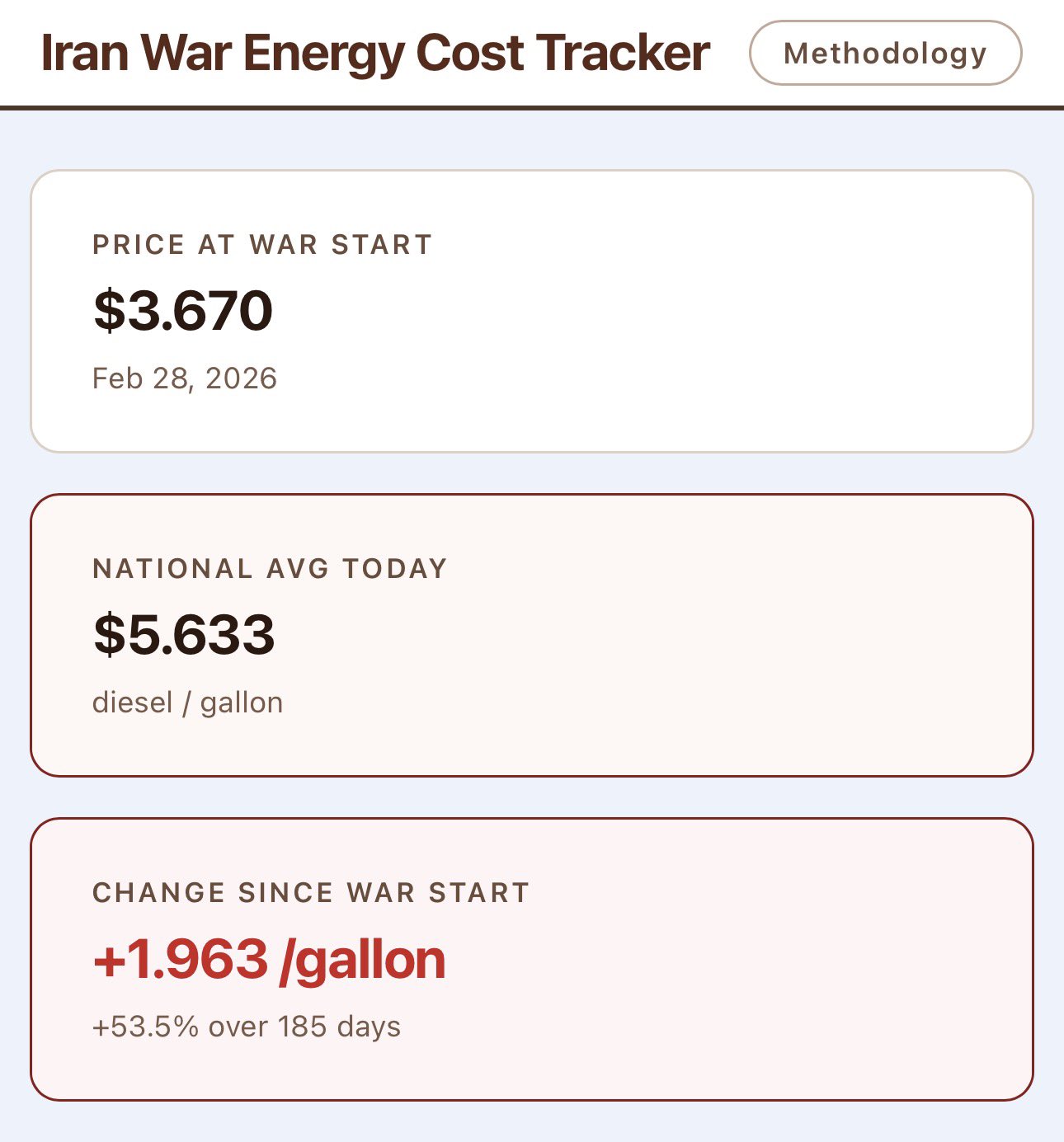
Task: Select the National Avg Today card
Action: 532,635
